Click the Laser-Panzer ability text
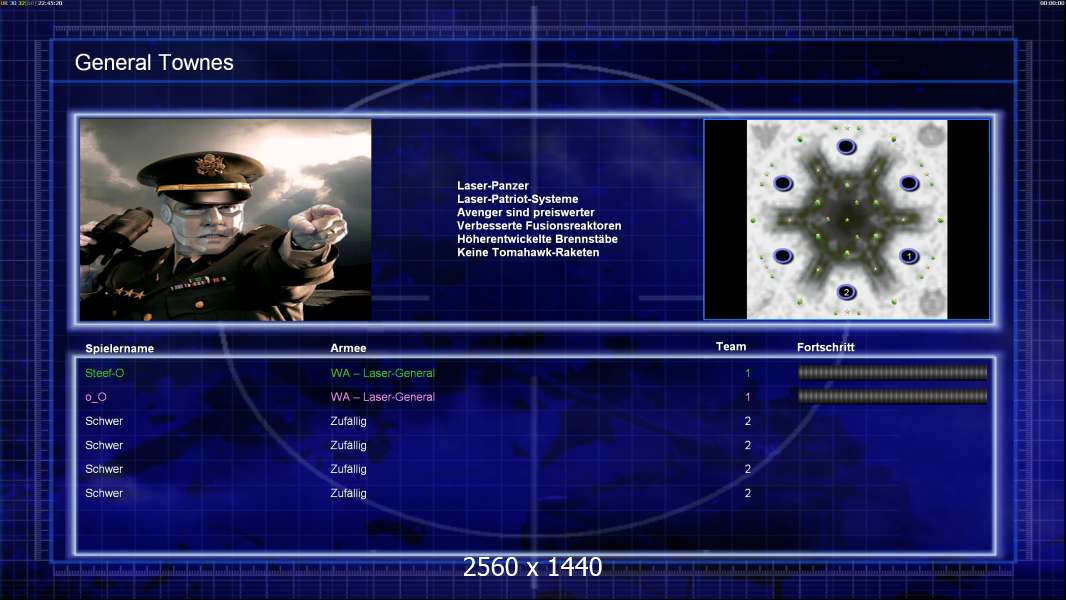 pyautogui.click(x=493, y=186)
